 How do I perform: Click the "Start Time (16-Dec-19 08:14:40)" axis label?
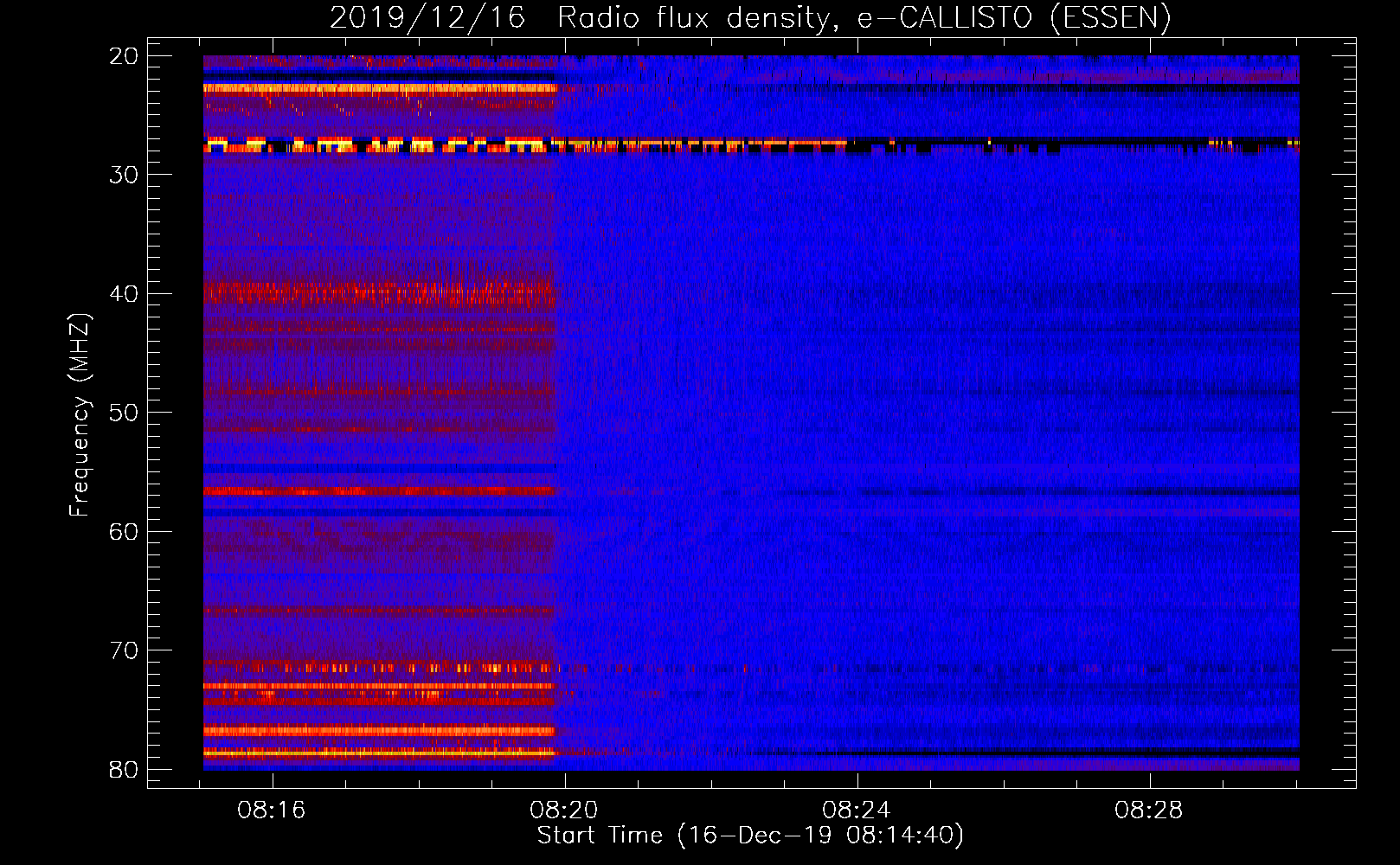(x=750, y=836)
